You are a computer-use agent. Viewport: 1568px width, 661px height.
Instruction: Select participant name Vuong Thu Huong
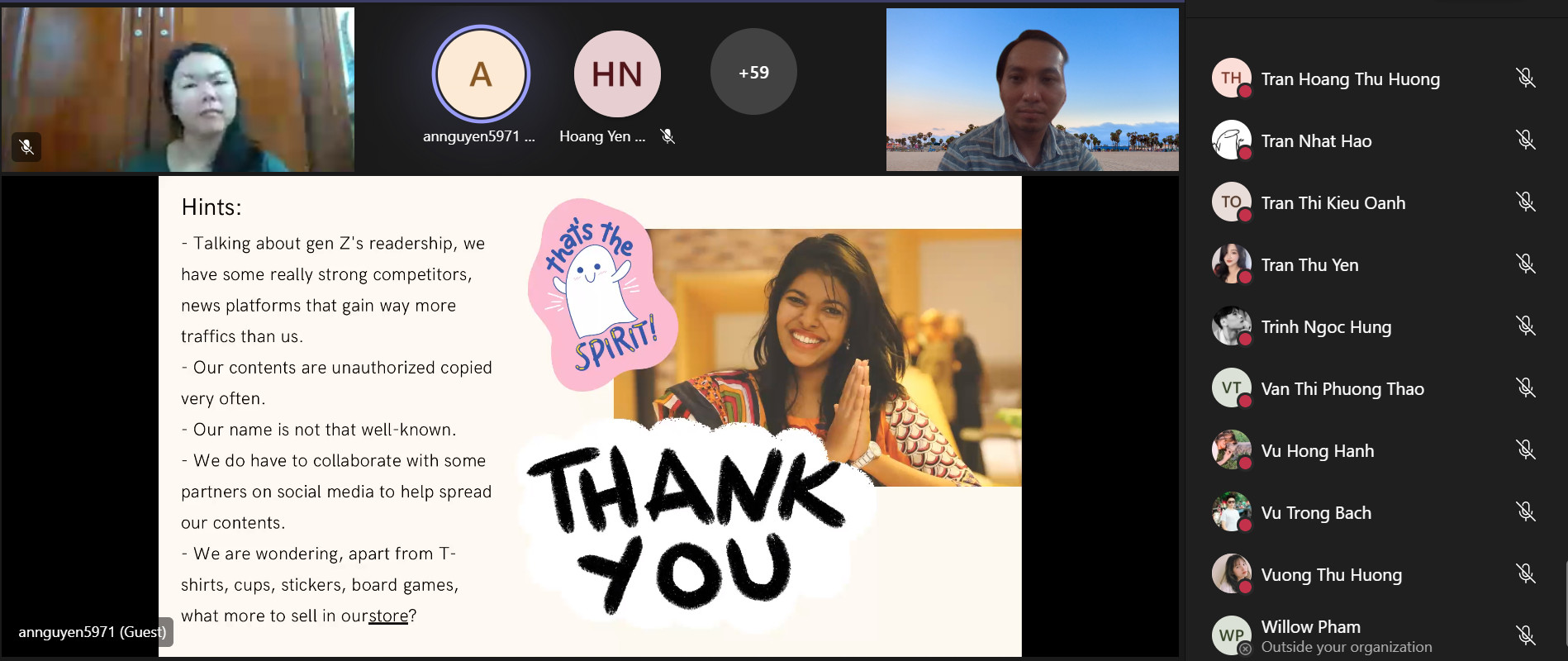(1331, 575)
